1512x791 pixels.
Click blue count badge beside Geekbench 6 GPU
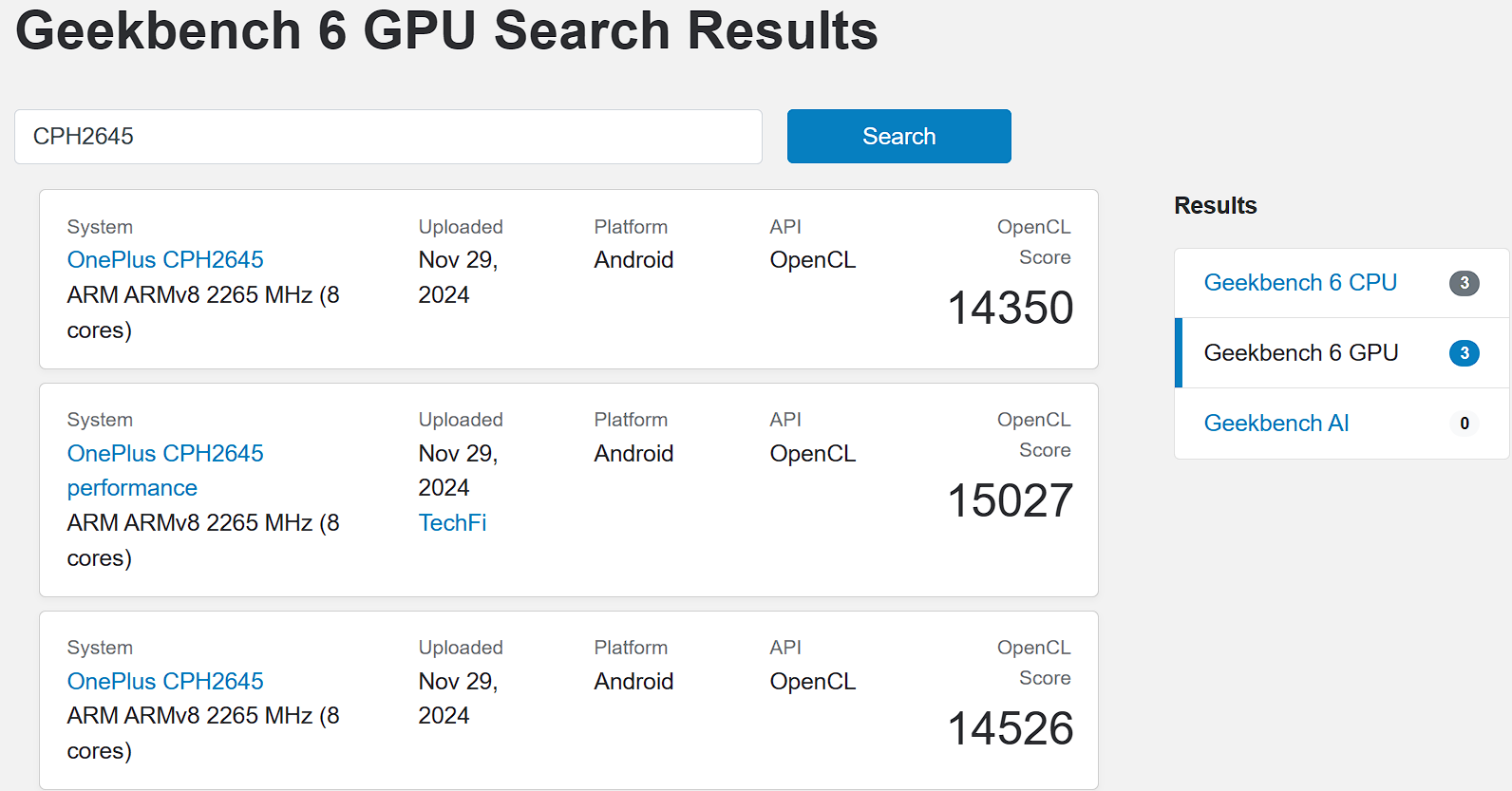pos(1464,353)
